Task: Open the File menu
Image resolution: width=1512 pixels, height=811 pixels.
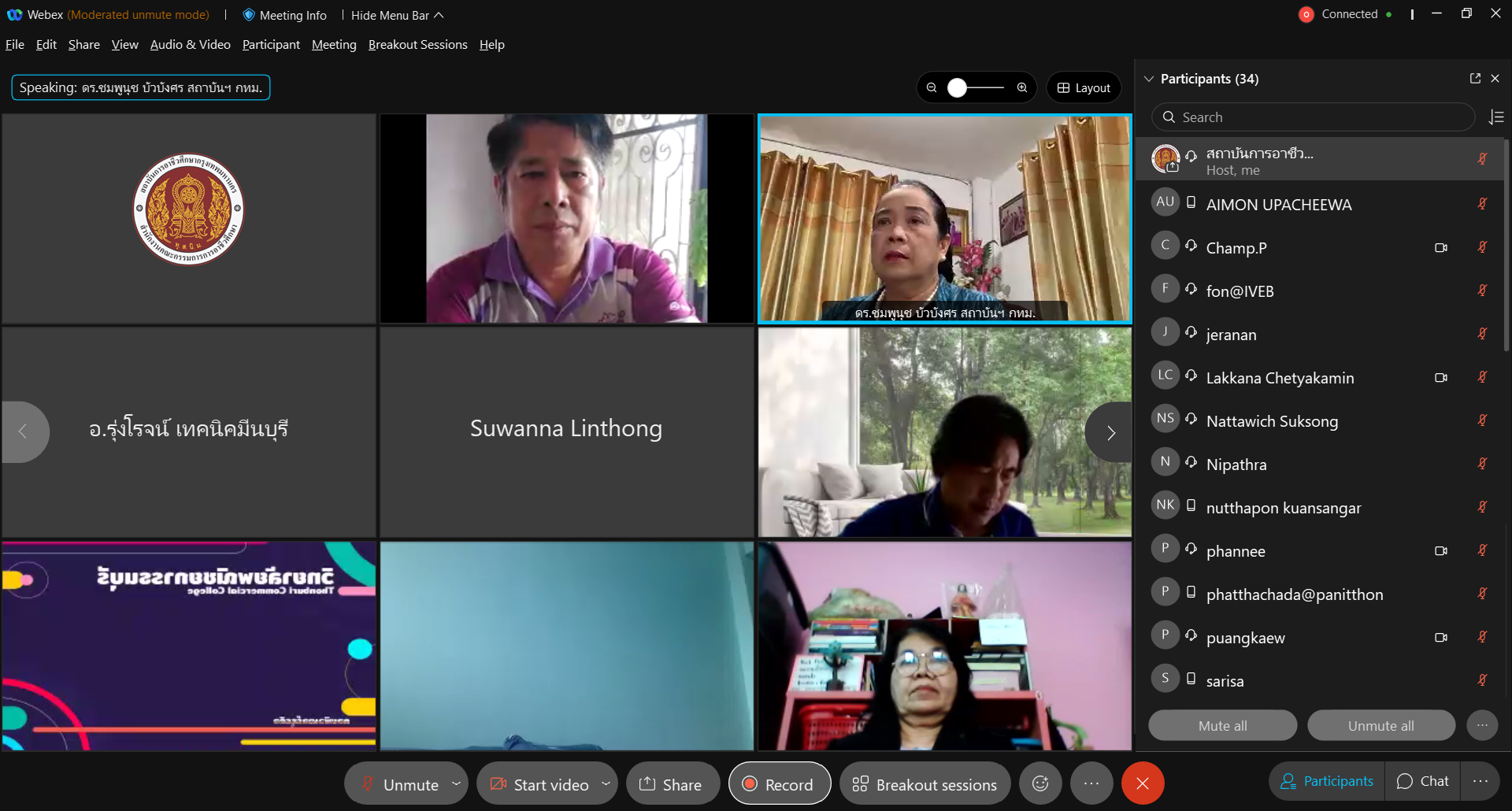Action: coord(15,45)
